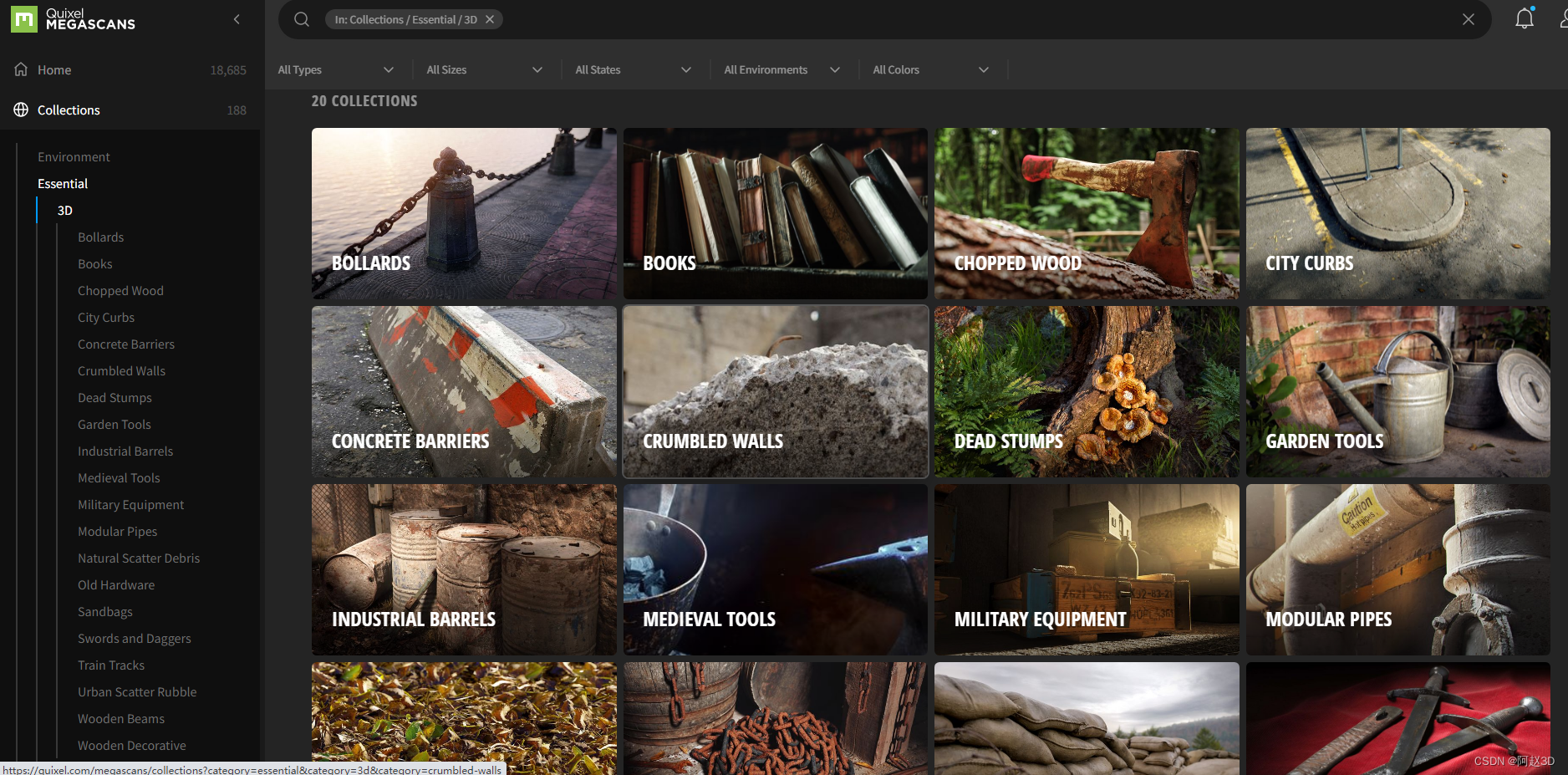Select the 3D subcategory
The height and width of the screenshot is (775, 1568).
click(x=65, y=210)
